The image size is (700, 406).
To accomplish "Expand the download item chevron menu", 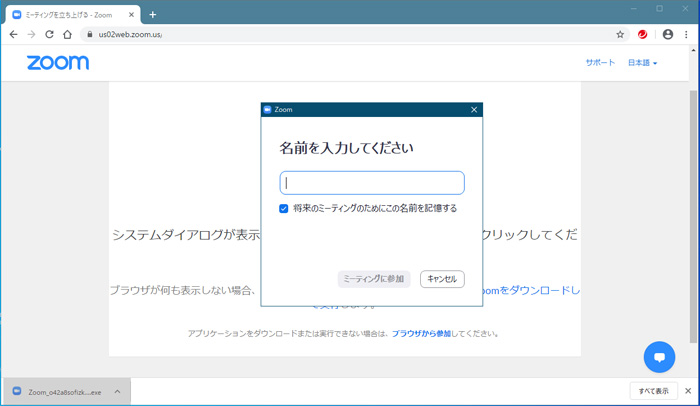I will [x=117, y=392].
